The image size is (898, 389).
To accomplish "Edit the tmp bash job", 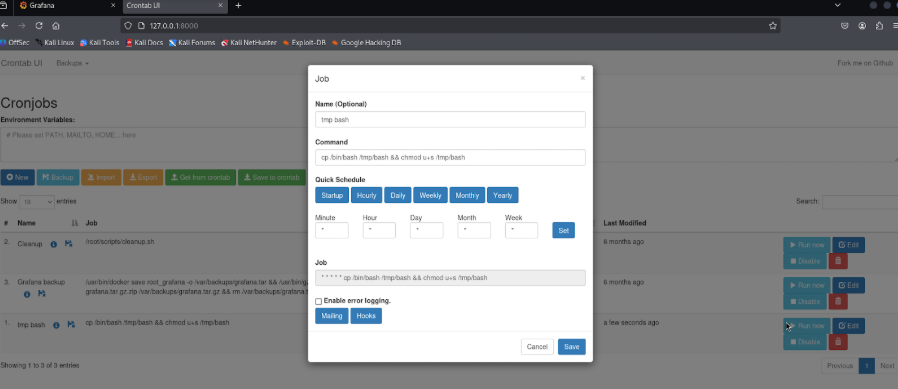I will pos(849,325).
